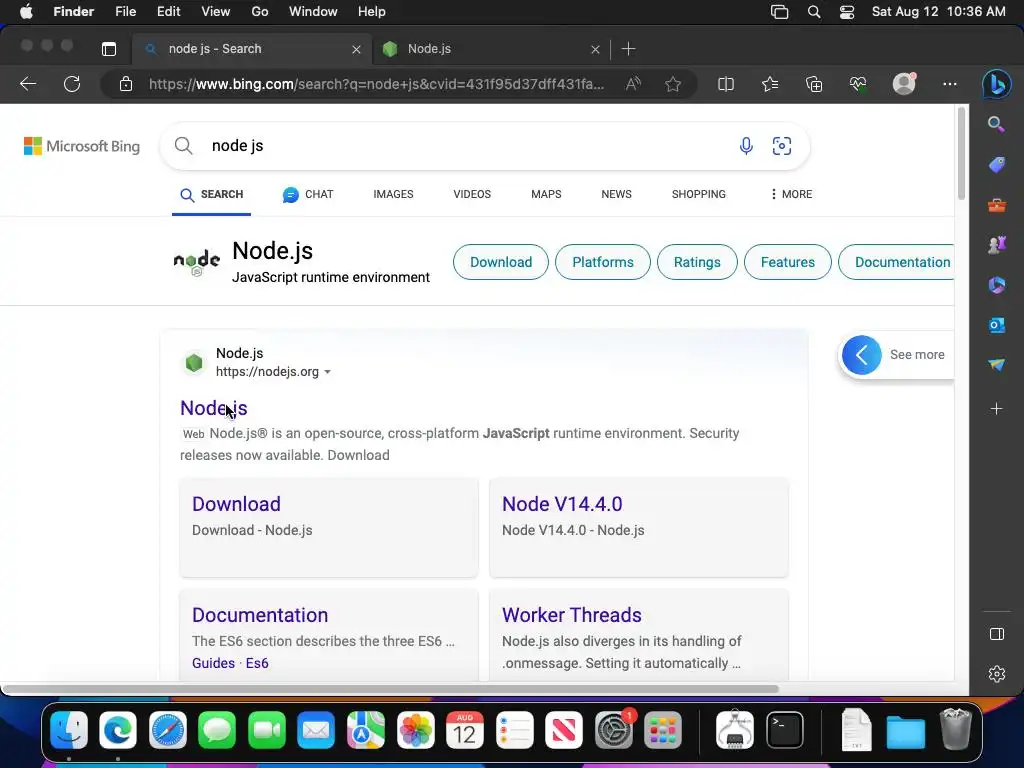Open sidebar Microsoft 365 icon
The image size is (1024, 768).
coord(997,285)
